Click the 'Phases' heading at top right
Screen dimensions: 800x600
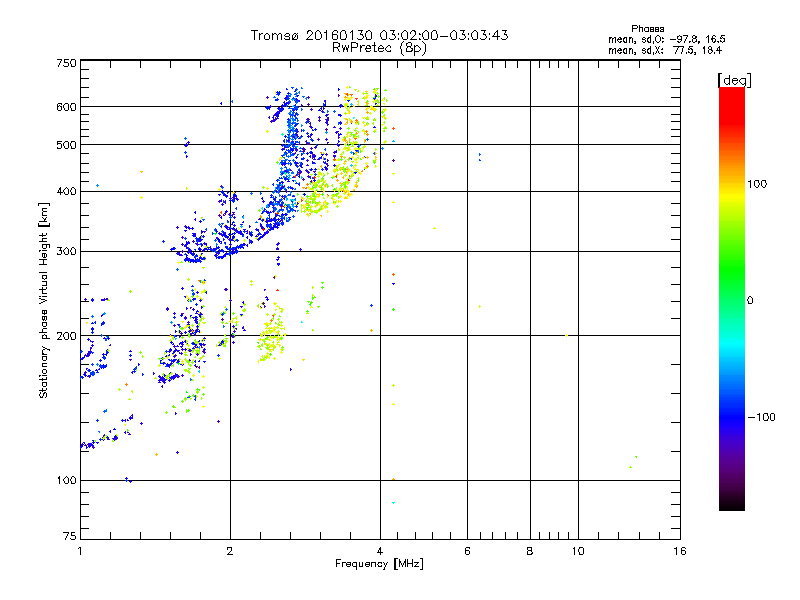(x=647, y=29)
